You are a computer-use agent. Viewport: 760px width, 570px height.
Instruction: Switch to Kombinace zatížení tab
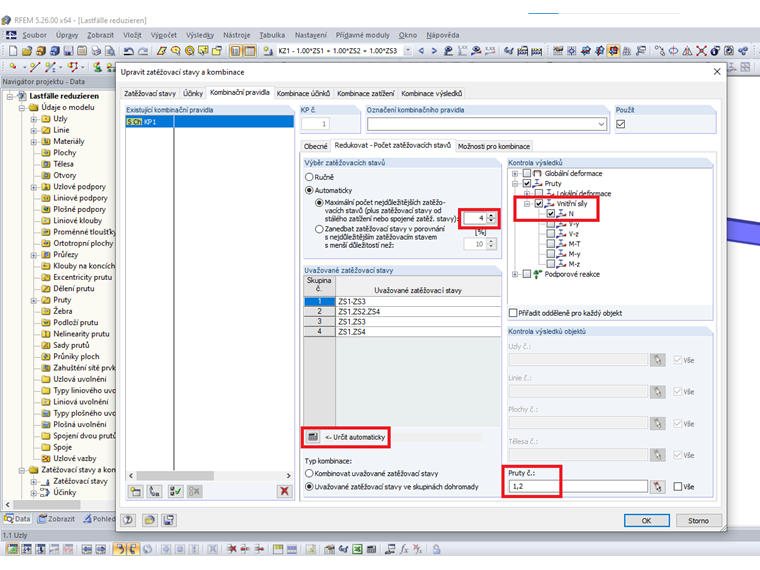pyautogui.click(x=365, y=94)
